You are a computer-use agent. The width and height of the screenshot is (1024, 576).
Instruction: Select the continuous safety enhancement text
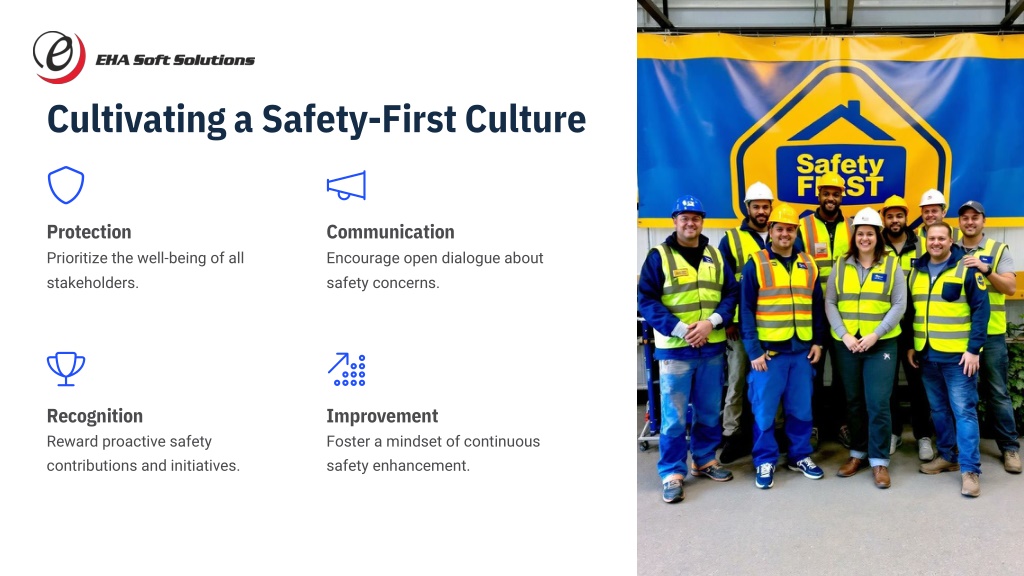coord(433,453)
